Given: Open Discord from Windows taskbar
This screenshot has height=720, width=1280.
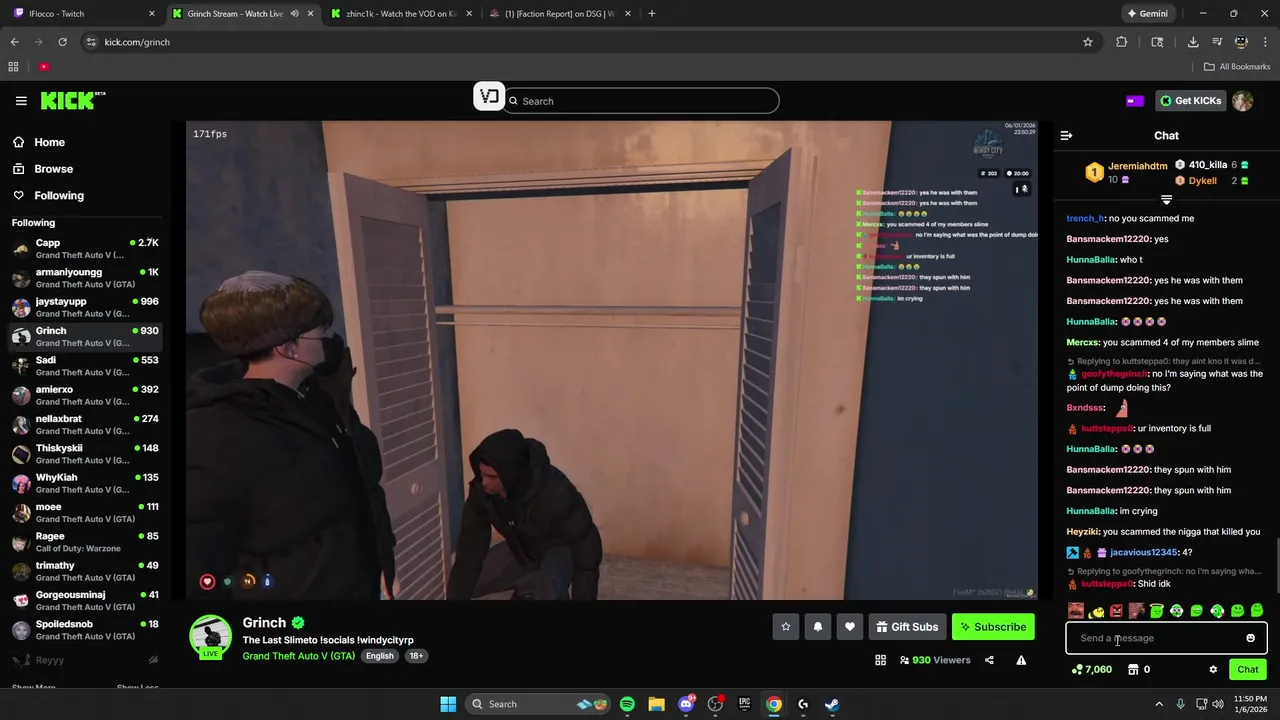Looking at the screenshot, I should coord(686,704).
